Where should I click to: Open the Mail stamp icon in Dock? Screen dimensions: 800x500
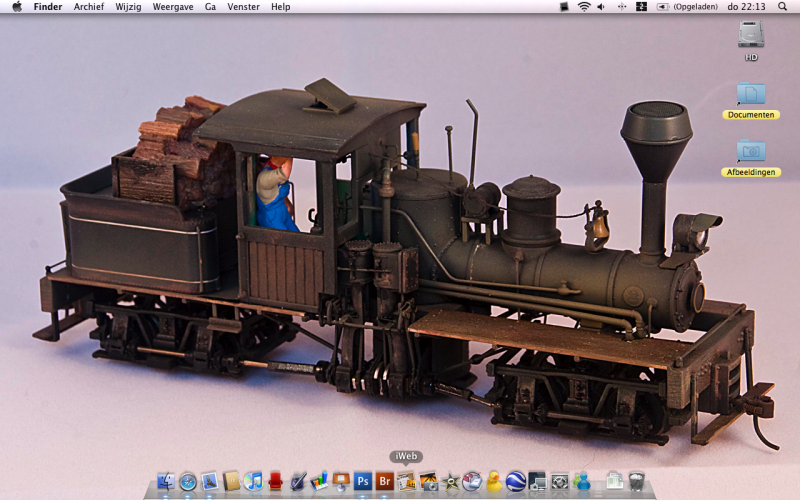(x=210, y=481)
